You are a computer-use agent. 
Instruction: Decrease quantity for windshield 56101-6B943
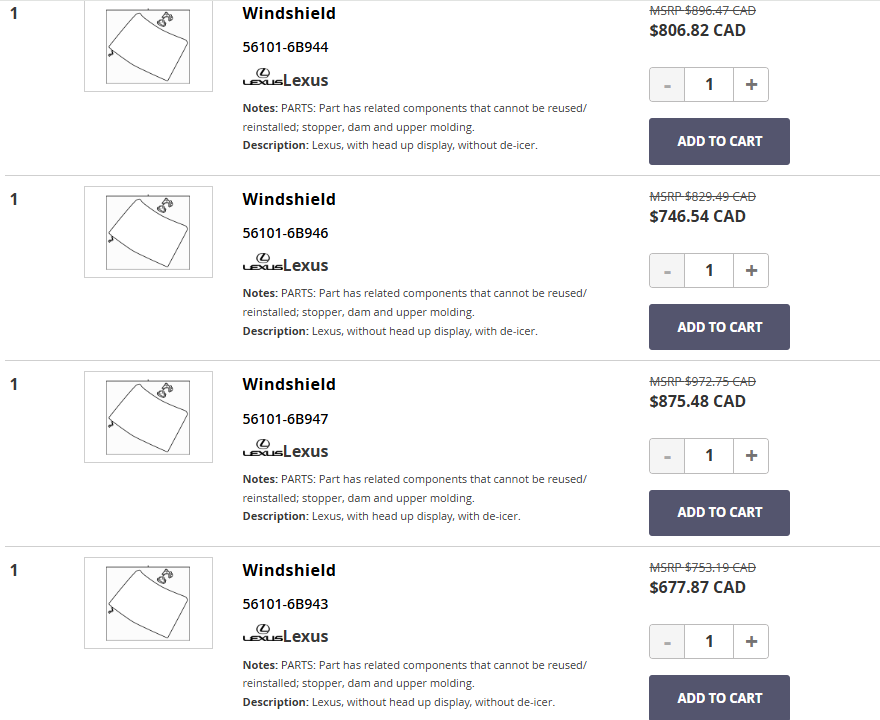pyautogui.click(x=667, y=641)
